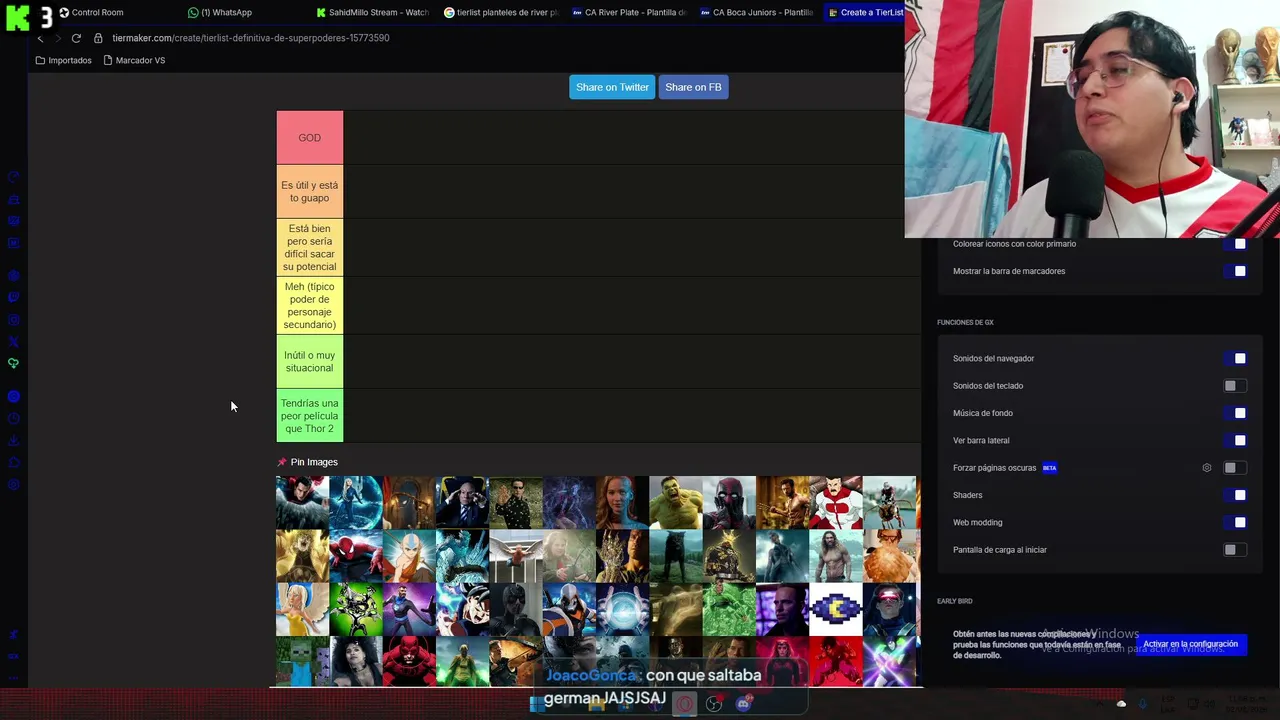Enable Forzar páginas oscuras switch
Image resolution: width=1280 pixels, height=720 pixels.
click(x=1235, y=468)
